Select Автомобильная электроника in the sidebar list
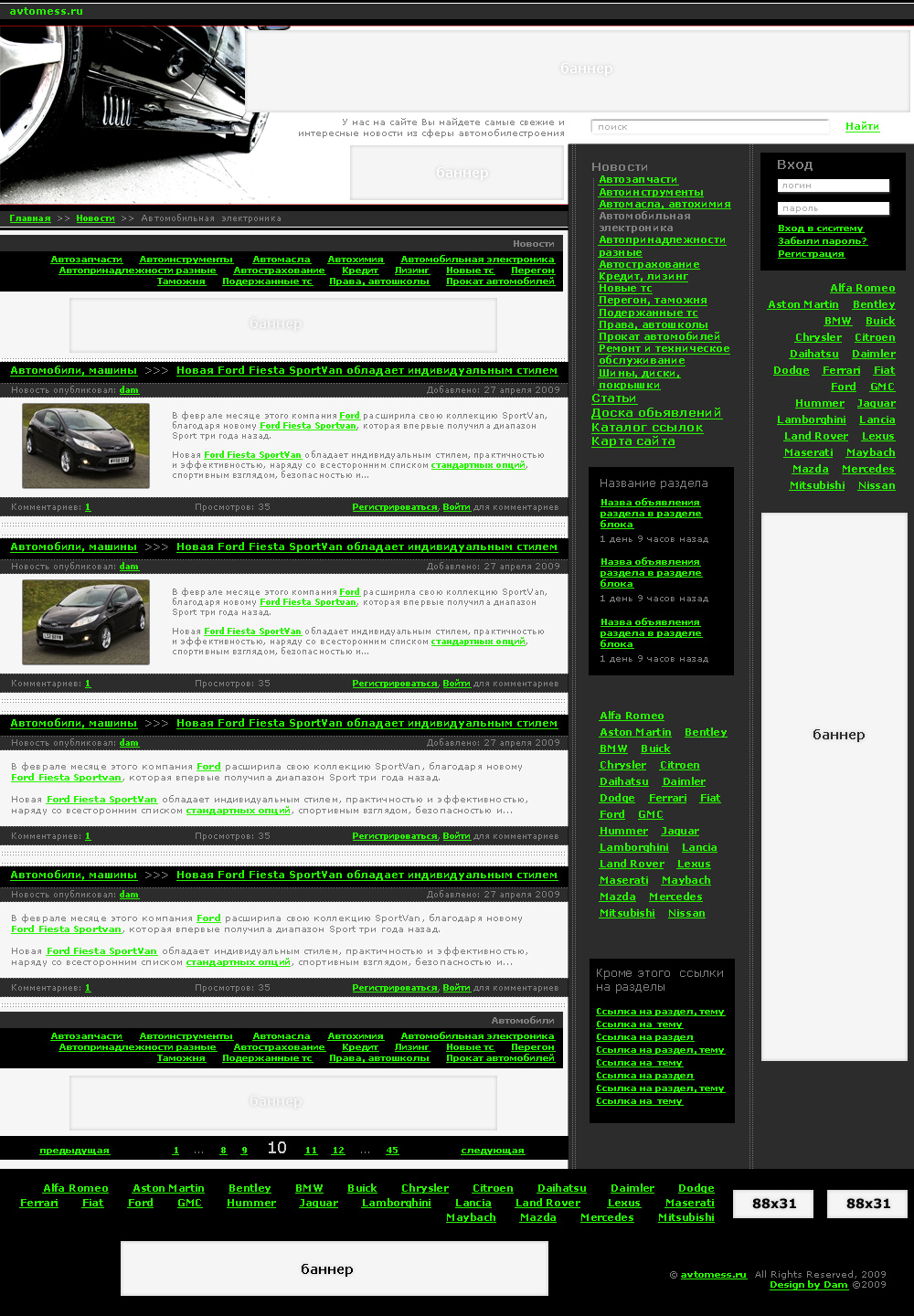The image size is (914, 1316). click(x=644, y=222)
